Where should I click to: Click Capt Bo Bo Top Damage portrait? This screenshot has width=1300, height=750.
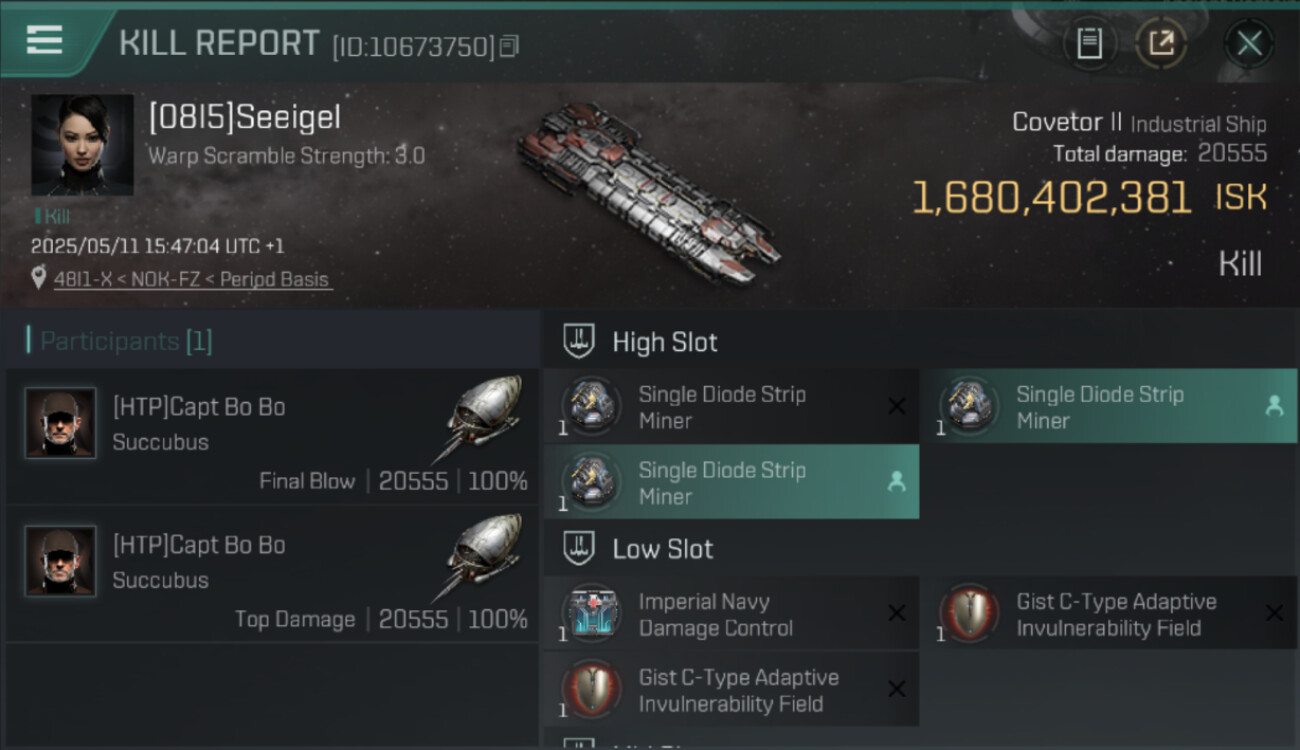click(x=60, y=561)
